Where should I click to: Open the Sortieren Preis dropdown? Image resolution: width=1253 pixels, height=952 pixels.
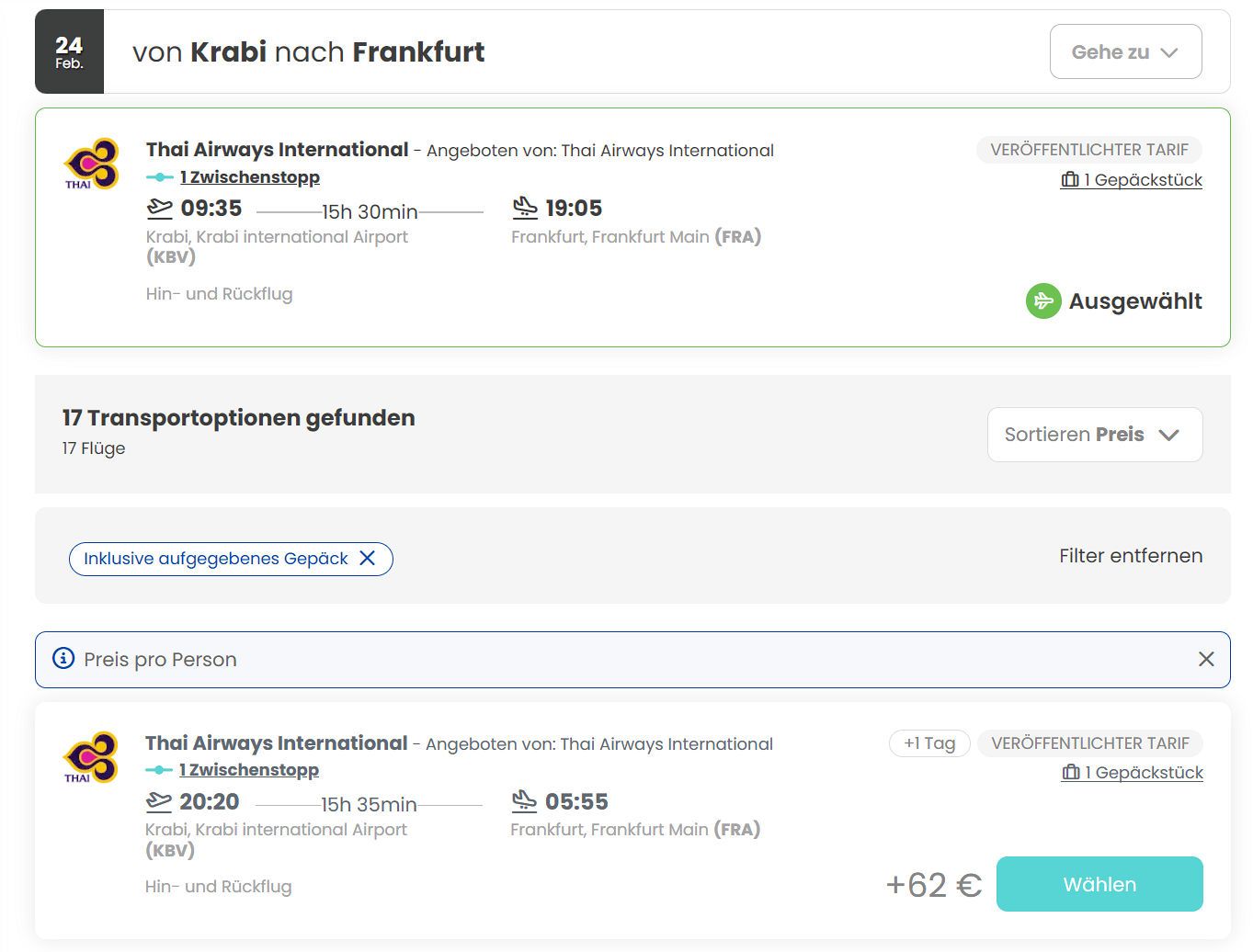click(x=1094, y=435)
